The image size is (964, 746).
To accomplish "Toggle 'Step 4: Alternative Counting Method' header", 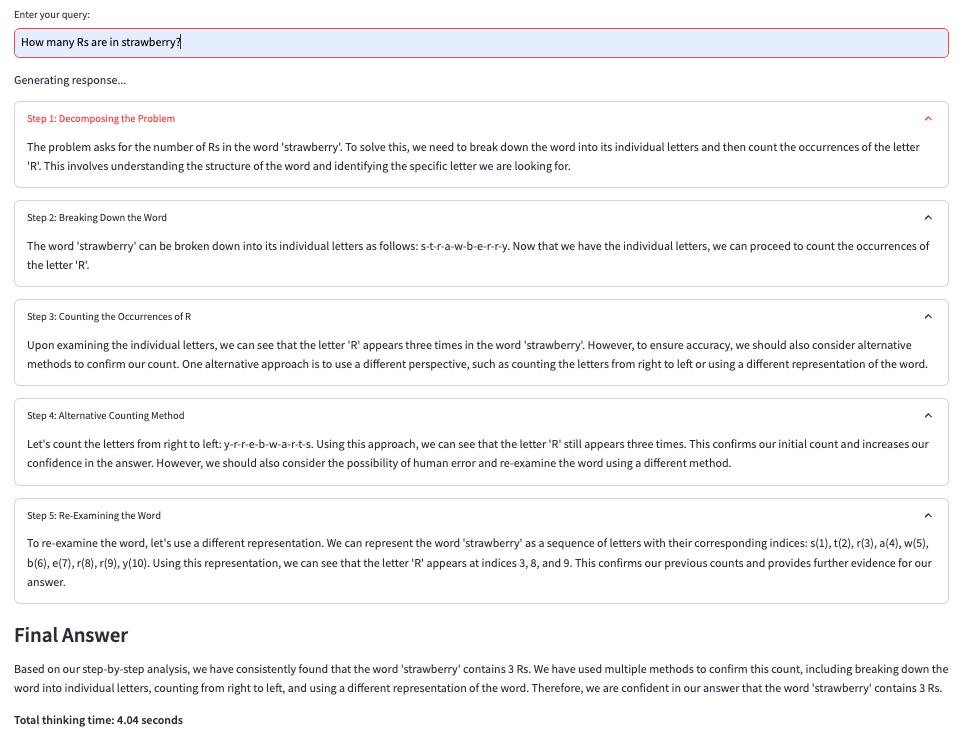I will (481, 415).
